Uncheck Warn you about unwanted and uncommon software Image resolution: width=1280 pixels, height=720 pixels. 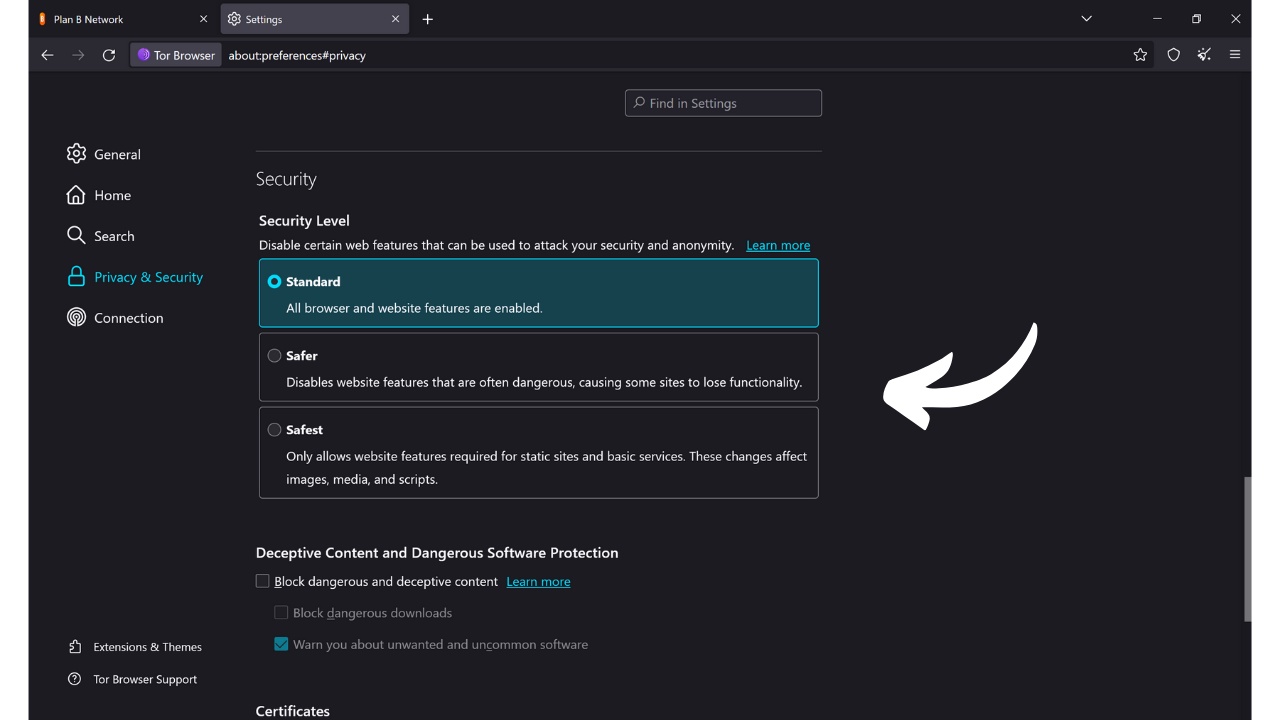click(281, 644)
